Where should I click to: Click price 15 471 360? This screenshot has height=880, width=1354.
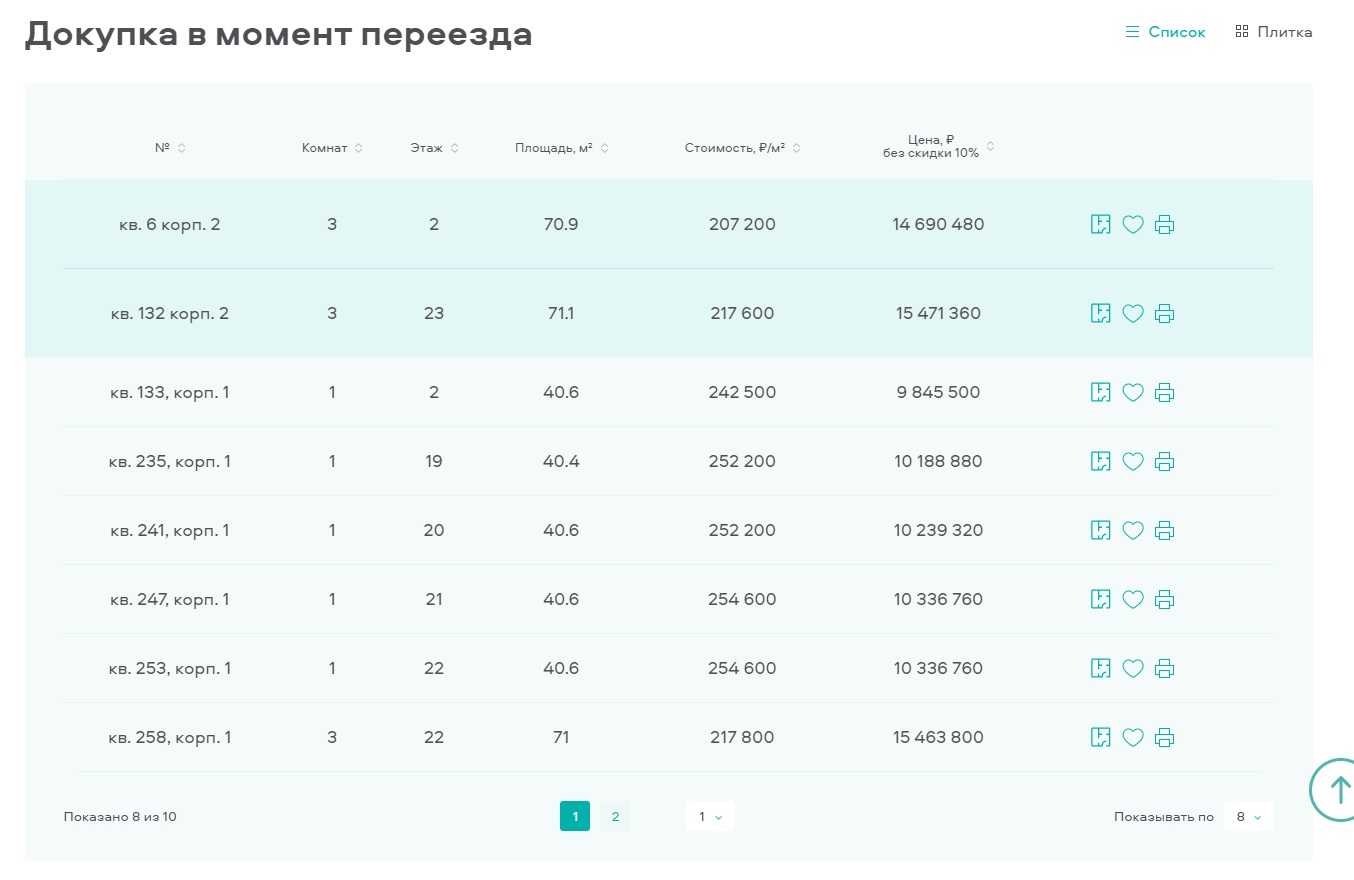(938, 314)
